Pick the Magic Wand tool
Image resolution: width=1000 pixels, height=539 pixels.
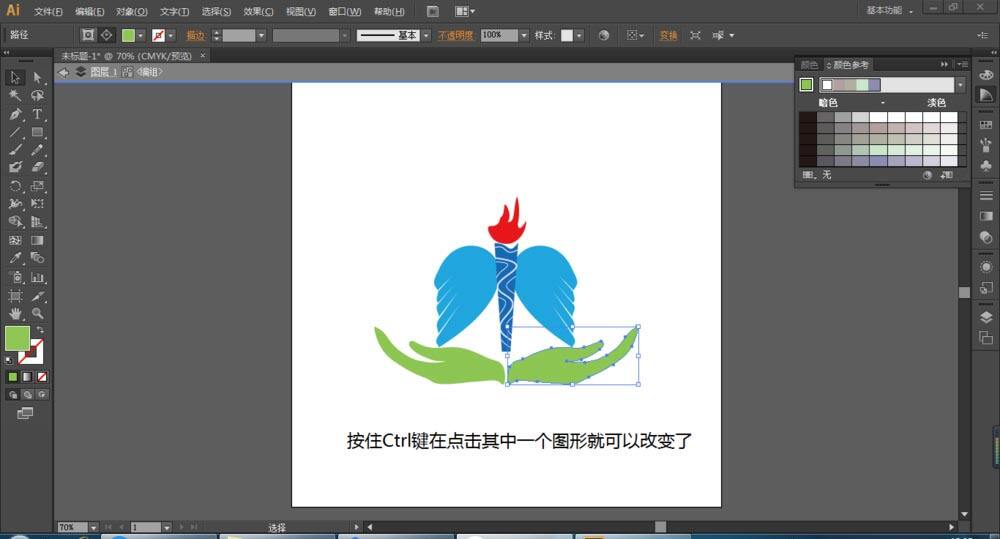point(15,96)
